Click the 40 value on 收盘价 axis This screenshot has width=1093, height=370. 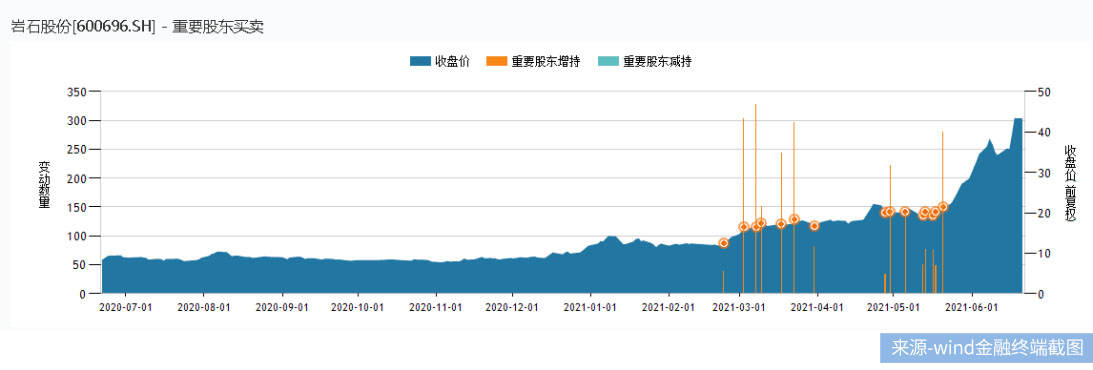point(1044,132)
